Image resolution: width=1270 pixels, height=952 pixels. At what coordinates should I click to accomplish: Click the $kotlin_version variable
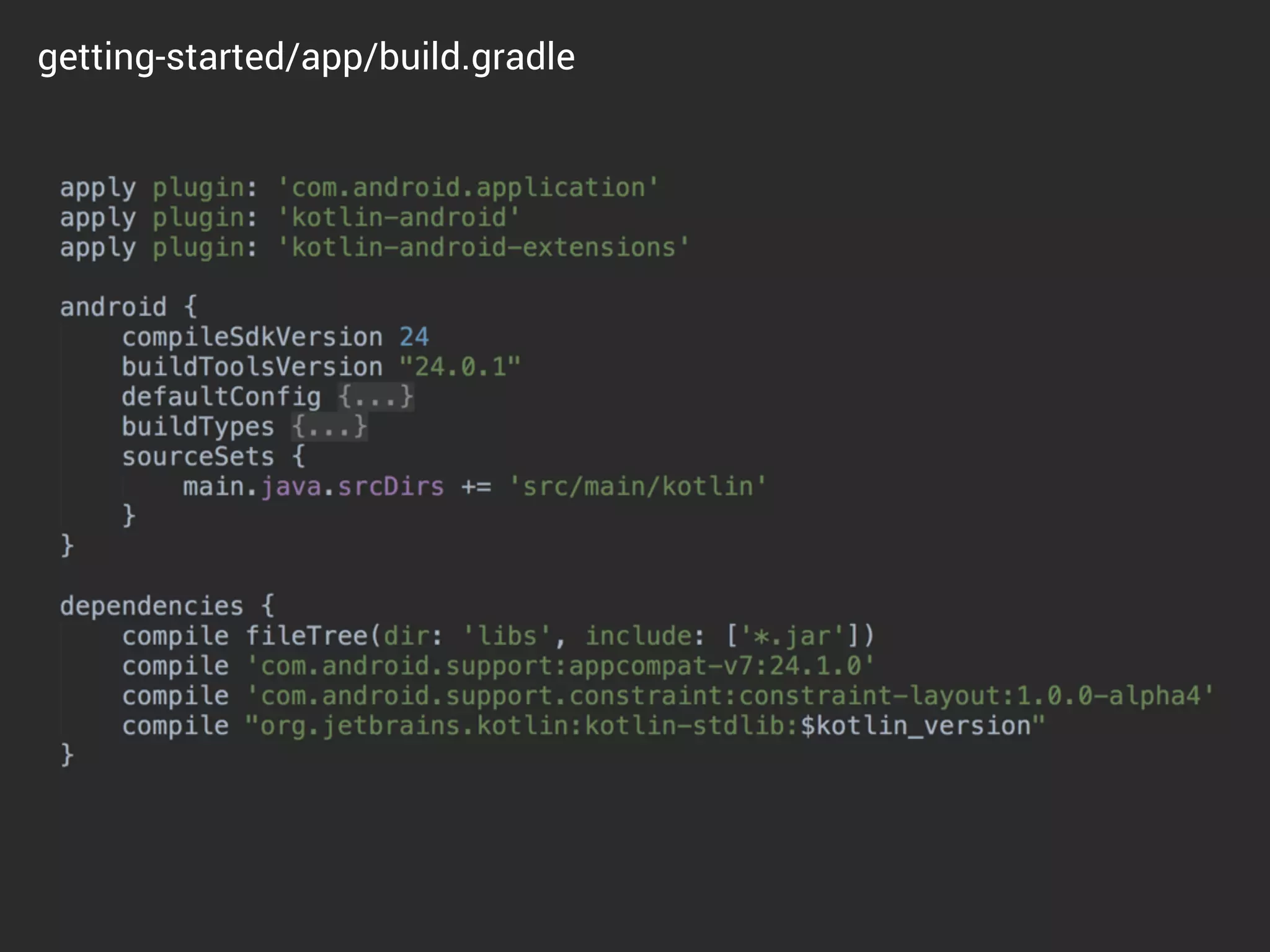click(x=915, y=726)
